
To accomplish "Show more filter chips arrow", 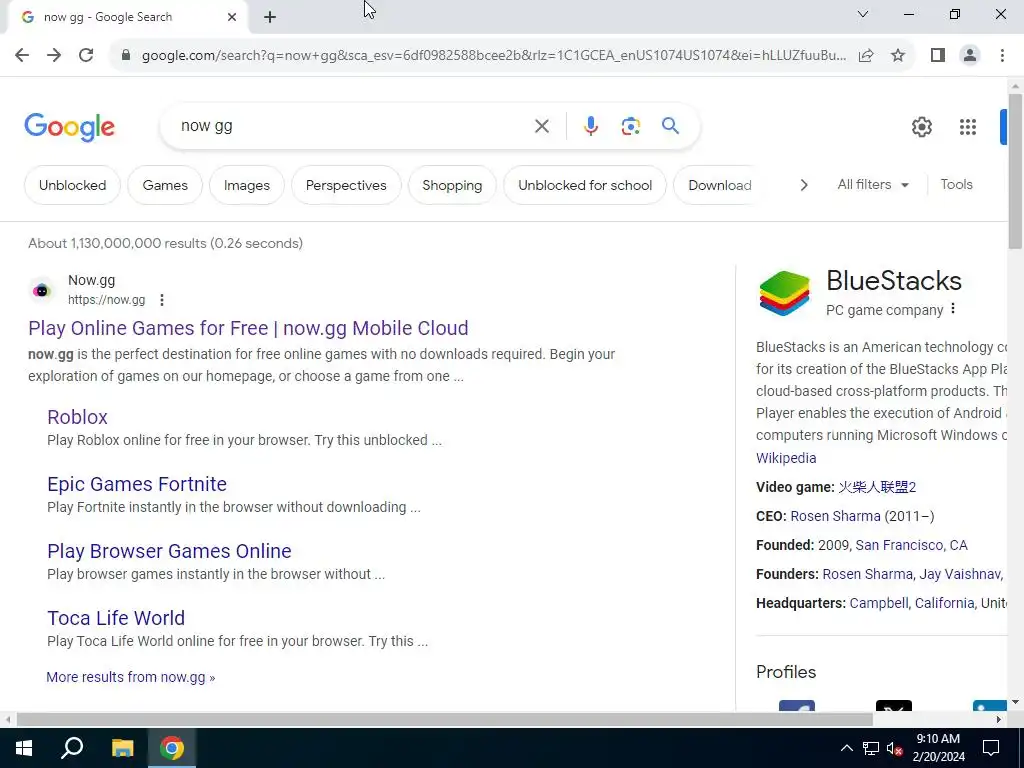I will coord(804,185).
